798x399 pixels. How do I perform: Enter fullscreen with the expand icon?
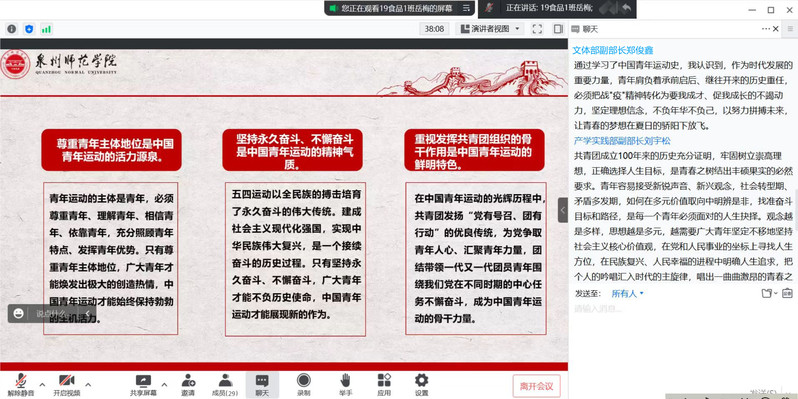[537, 29]
